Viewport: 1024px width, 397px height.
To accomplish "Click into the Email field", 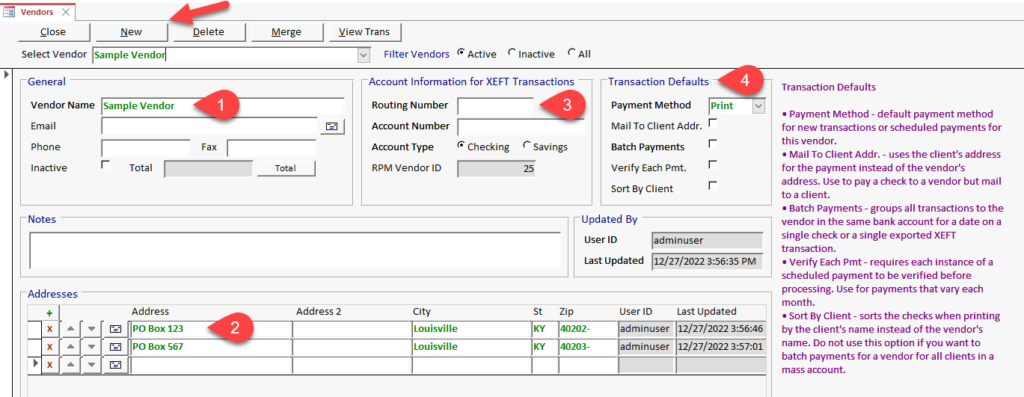I will click(x=209, y=126).
